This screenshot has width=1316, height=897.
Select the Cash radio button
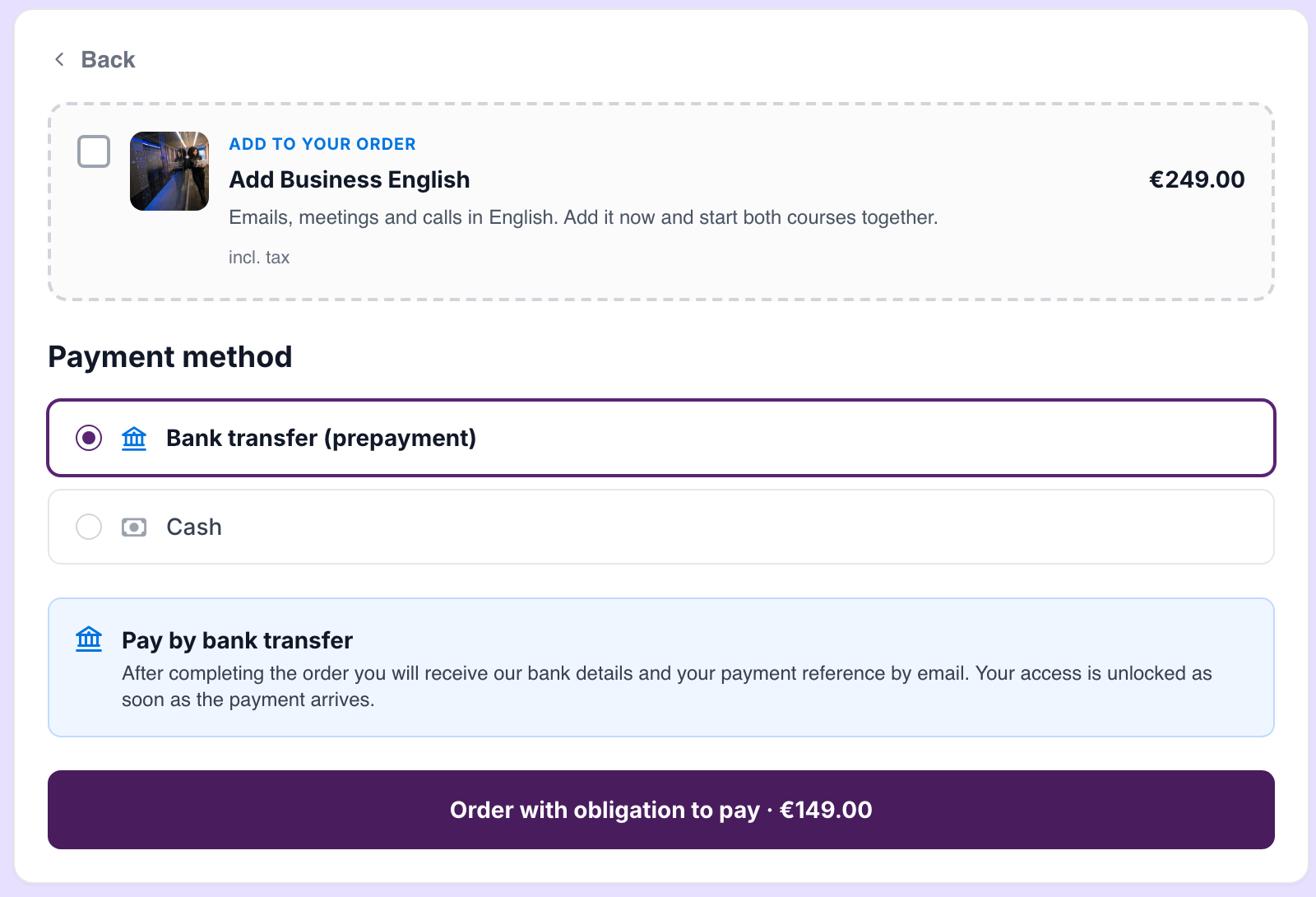tap(89, 527)
